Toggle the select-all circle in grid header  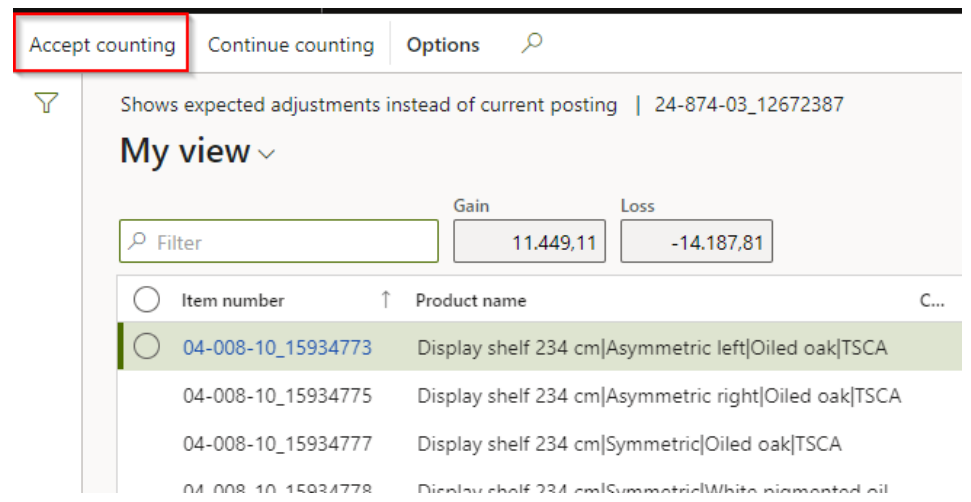click(x=147, y=300)
